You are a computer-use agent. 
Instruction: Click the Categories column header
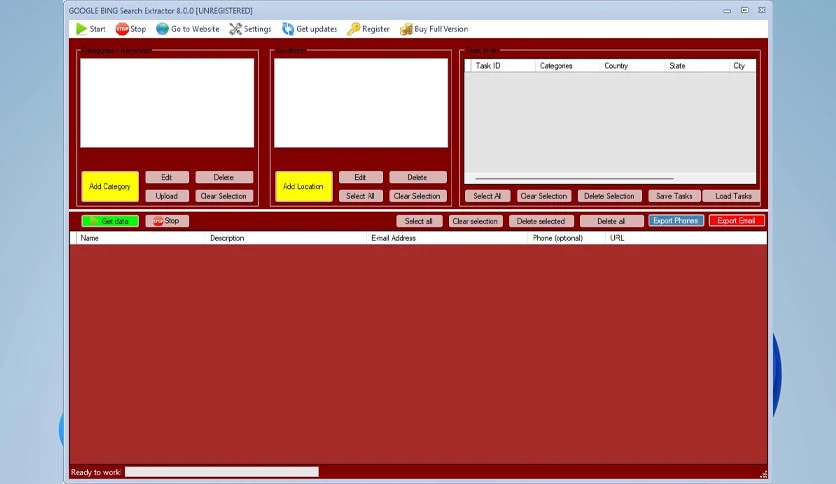click(x=567, y=66)
